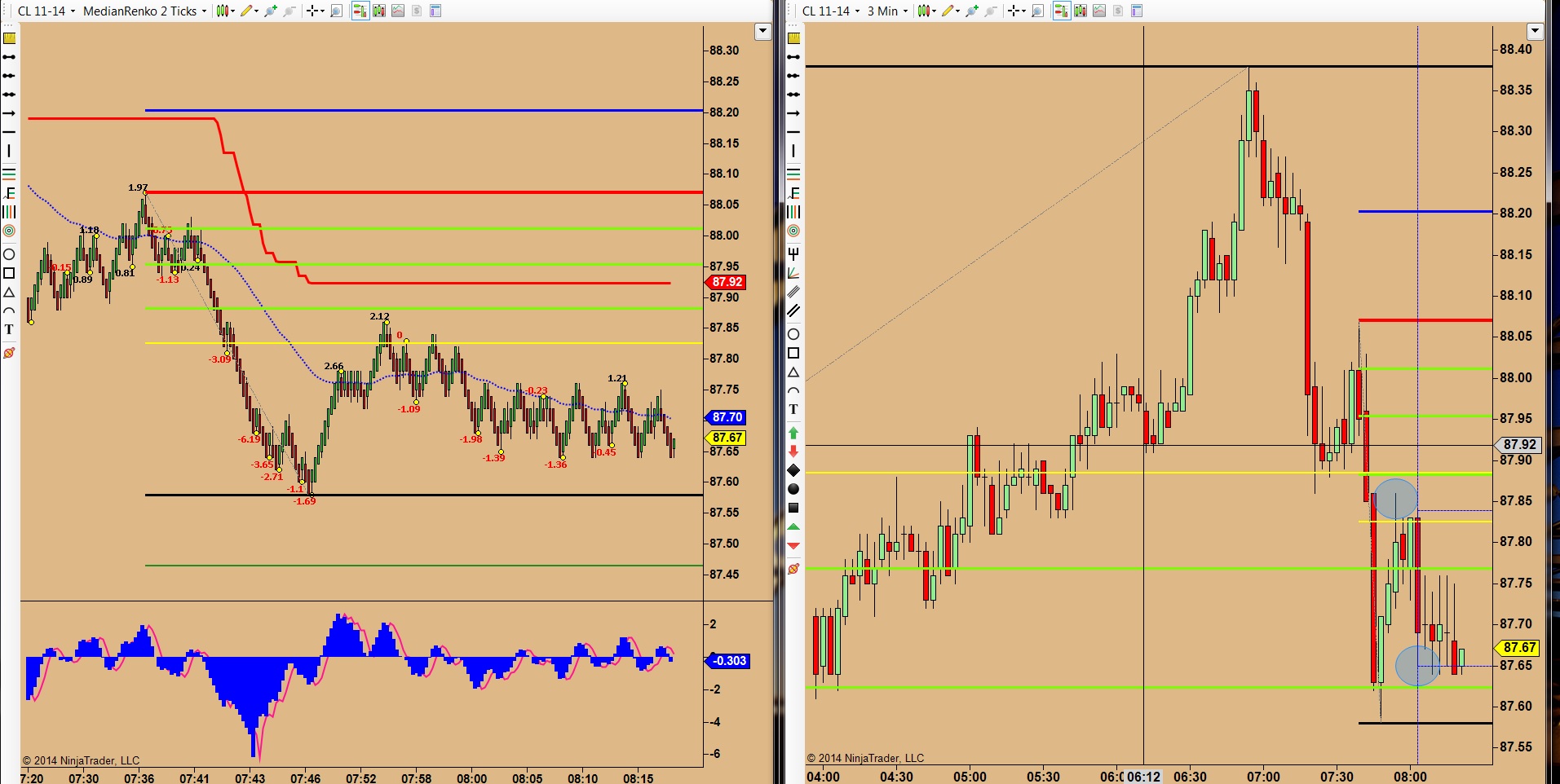Image resolution: width=1560 pixels, height=784 pixels.
Task: Select the Ellipse tool in MedianRenko chart
Action: pos(9,254)
